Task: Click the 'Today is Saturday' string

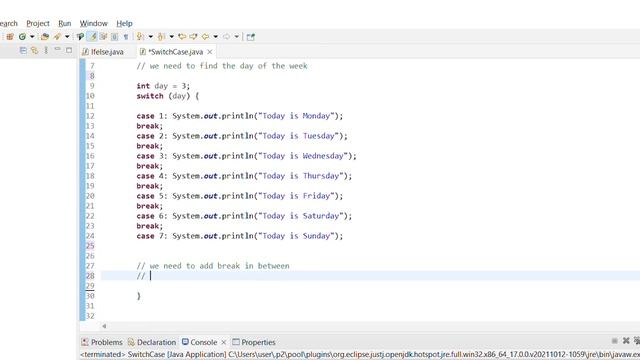Action: 301,216
